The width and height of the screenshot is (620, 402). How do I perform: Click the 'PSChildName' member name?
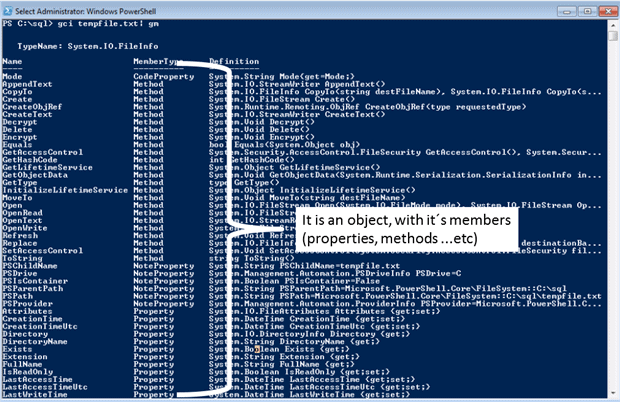[x=30, y=266]
